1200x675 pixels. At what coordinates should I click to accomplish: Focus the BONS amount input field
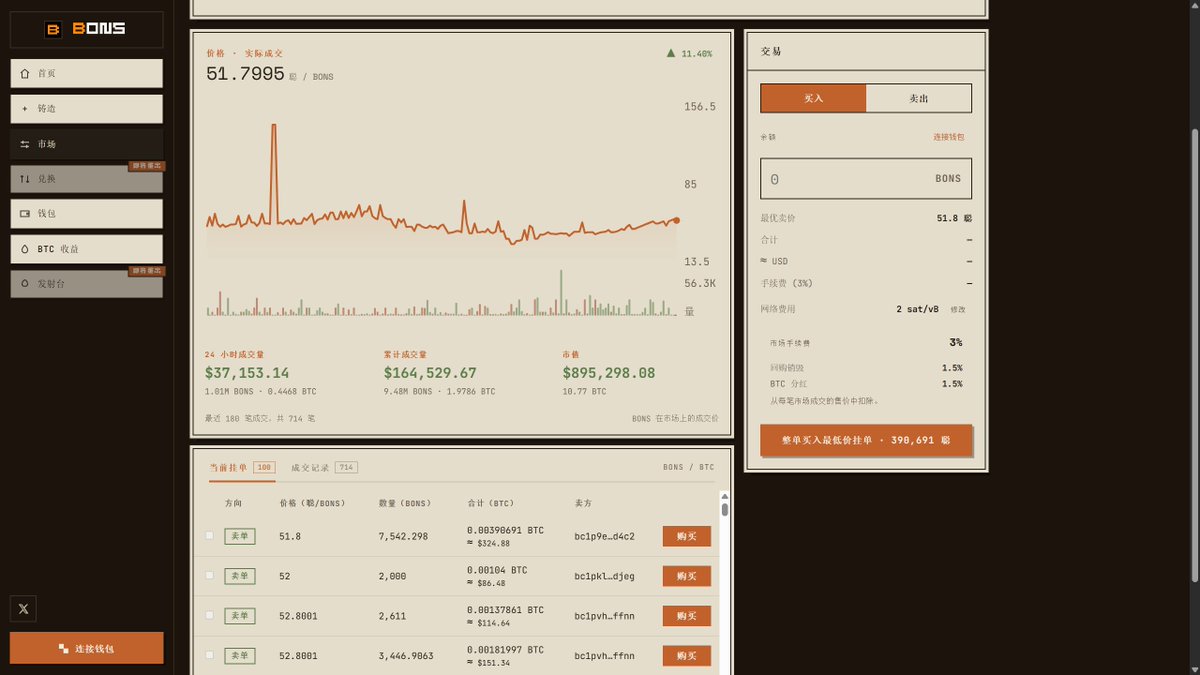[866, 179]
